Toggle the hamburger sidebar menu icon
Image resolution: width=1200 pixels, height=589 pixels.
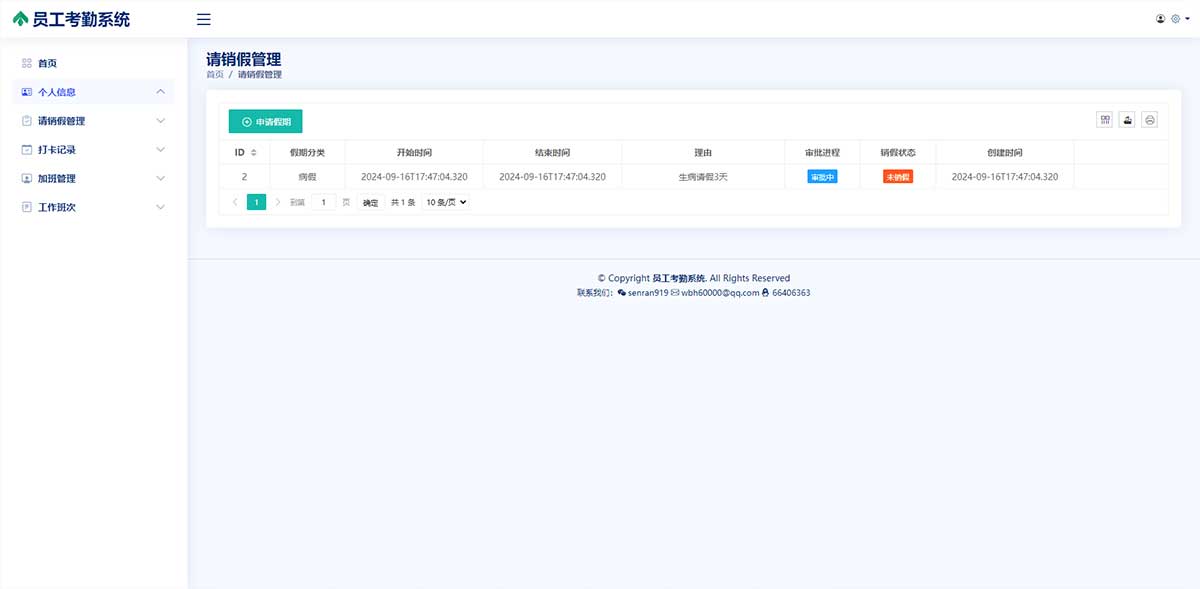[x=203, y=19]
